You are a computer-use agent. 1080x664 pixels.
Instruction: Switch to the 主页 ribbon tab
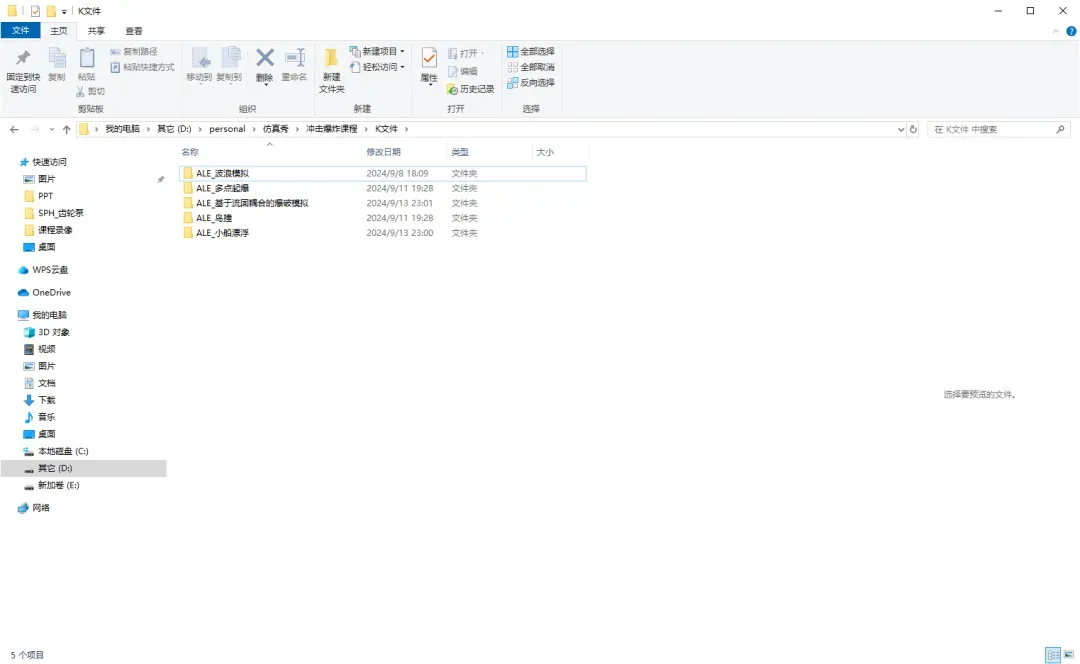pos(59,31)
